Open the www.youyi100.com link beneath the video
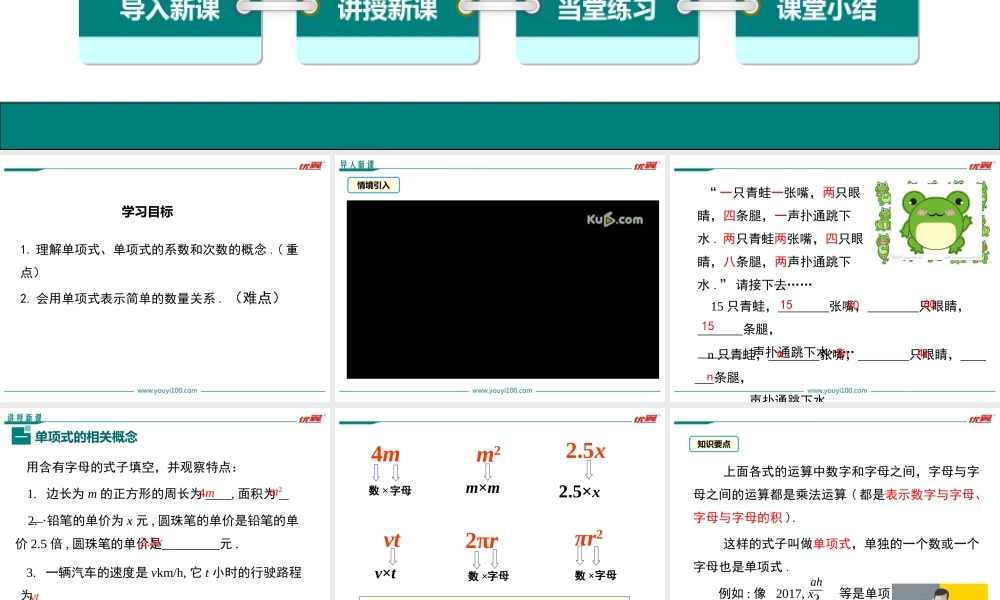The image size is (1000, 600). [502, 391]
